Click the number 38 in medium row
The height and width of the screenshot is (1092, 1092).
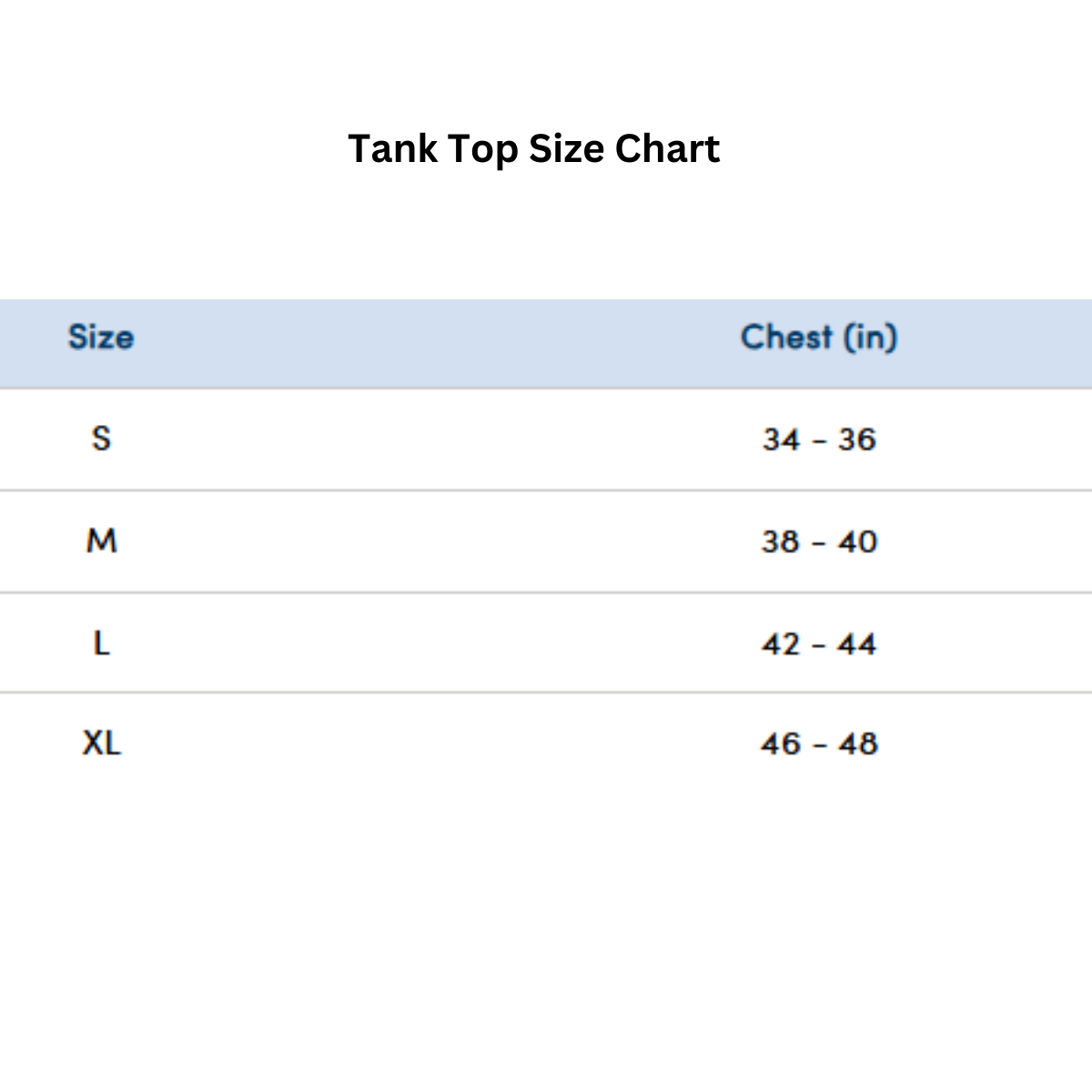coord(780,542)
